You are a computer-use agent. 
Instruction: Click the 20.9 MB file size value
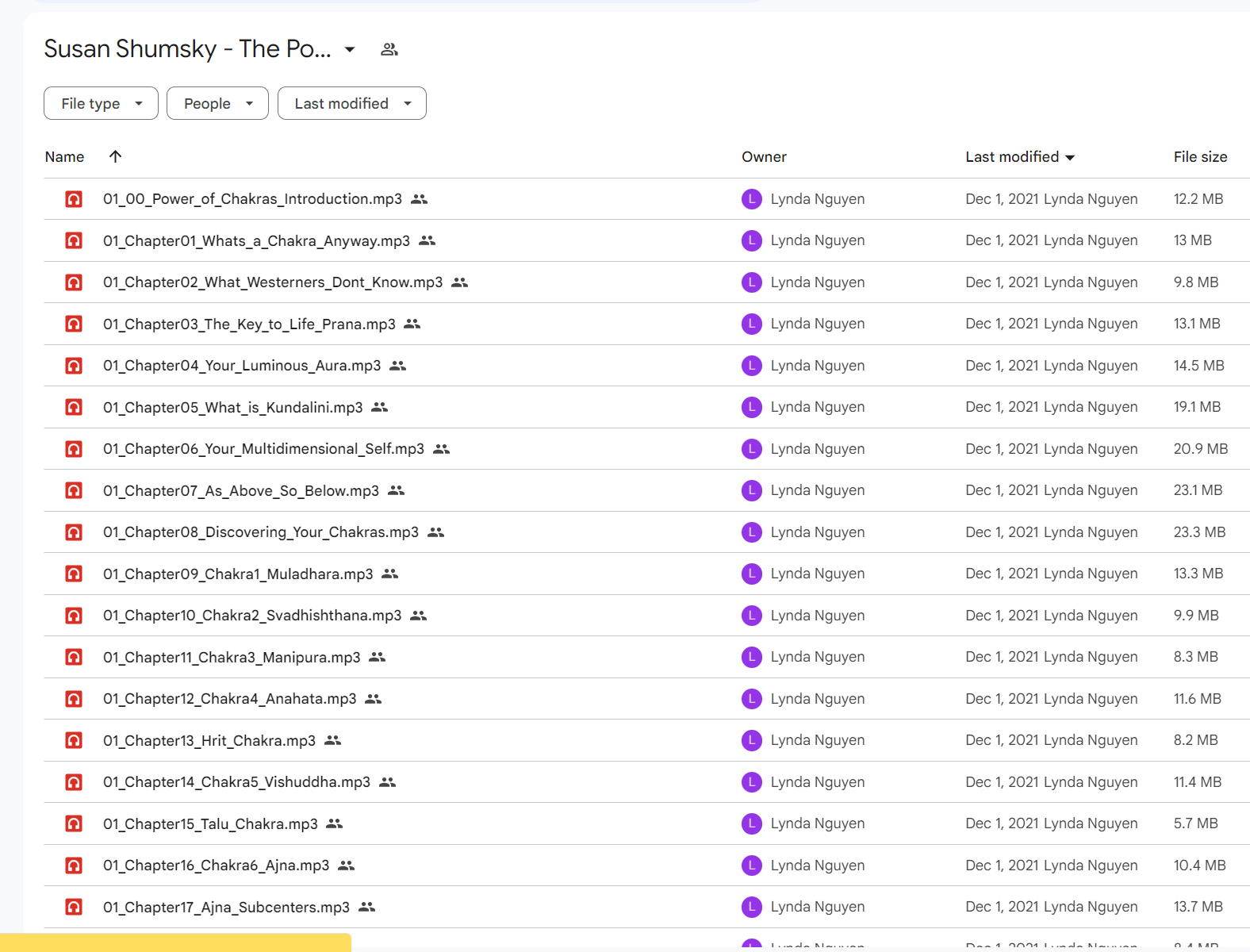pos(1201,449)
